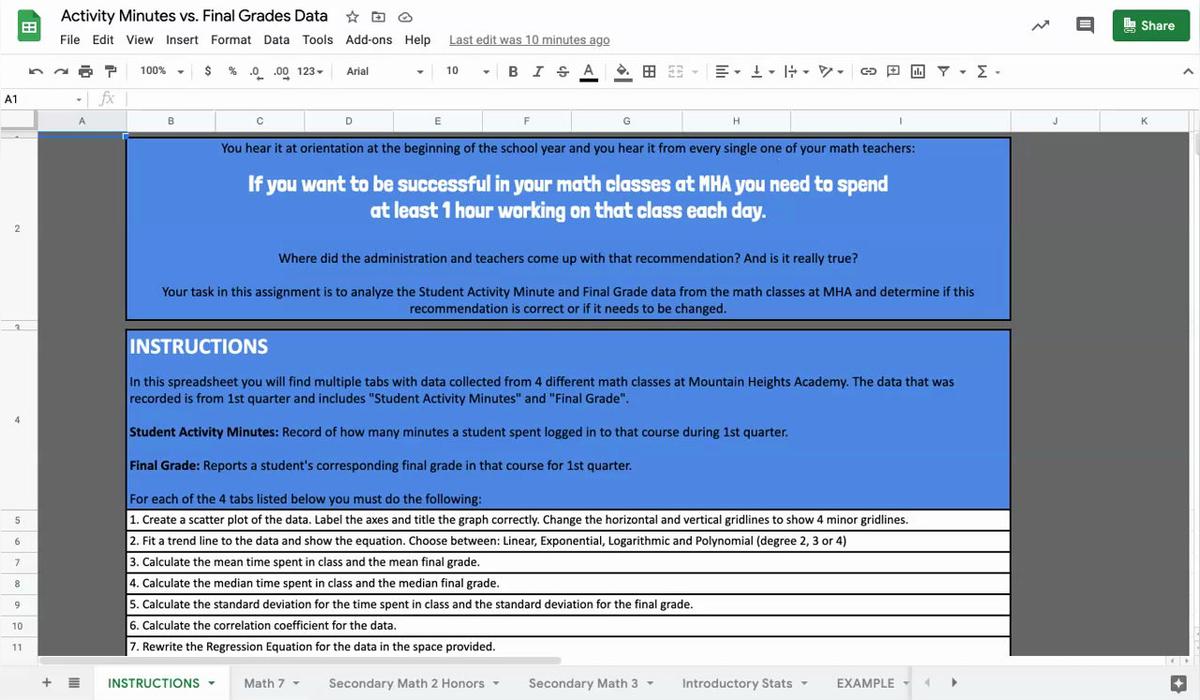Click the merge cells icon
The width and height of the screenshot is (1200, 700).
(x=675, y=71)
